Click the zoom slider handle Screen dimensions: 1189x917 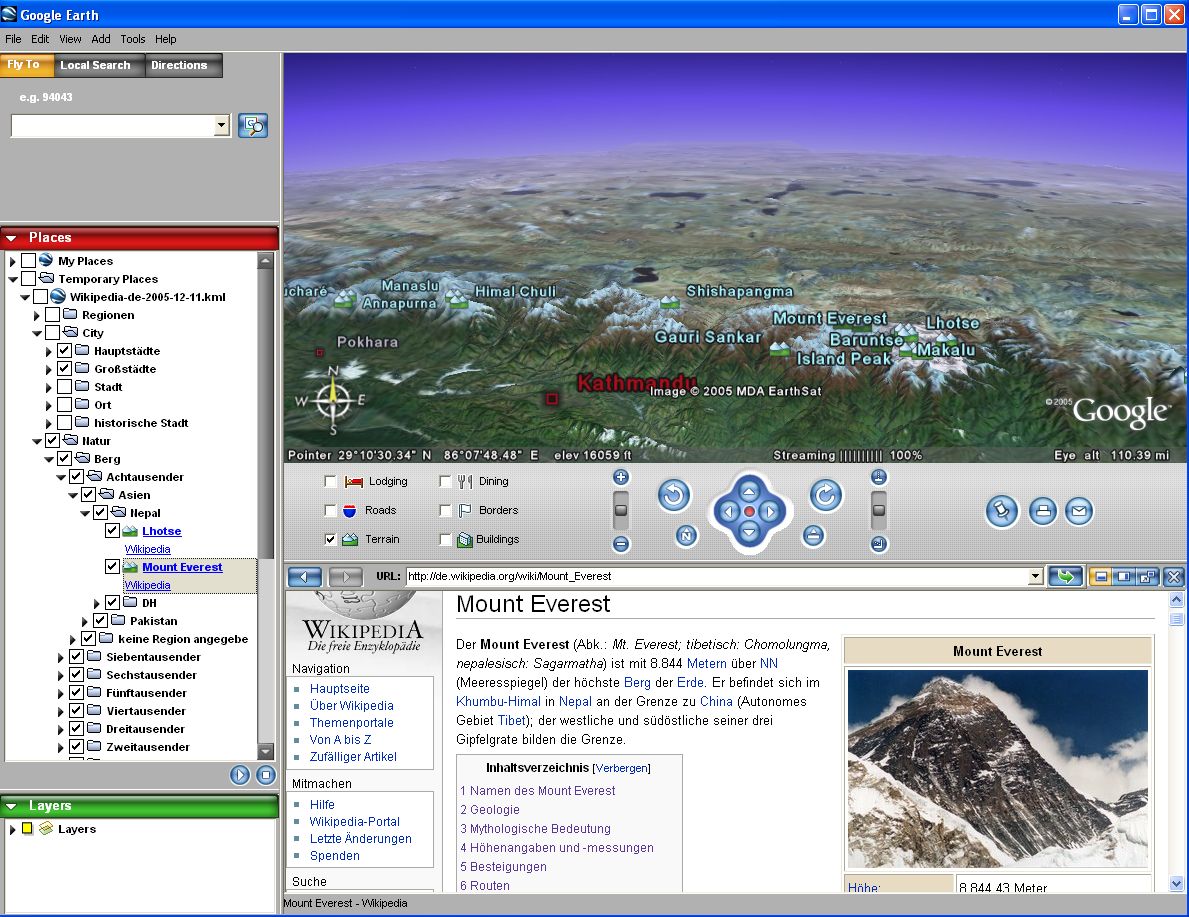[x=620, y=510]
